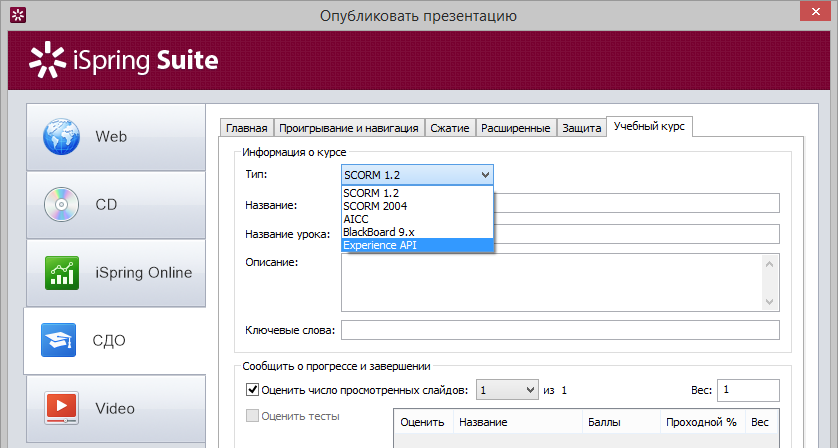Click description scrollbar up arrow
This screenshot has width=838, height=448.
770,264
